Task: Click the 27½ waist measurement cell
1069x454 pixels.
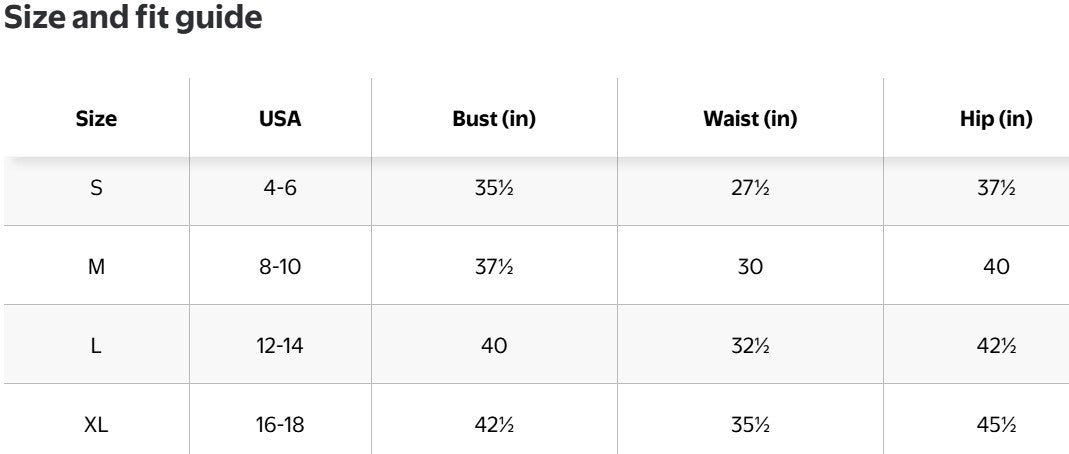Action: click(x=750, y=188)
